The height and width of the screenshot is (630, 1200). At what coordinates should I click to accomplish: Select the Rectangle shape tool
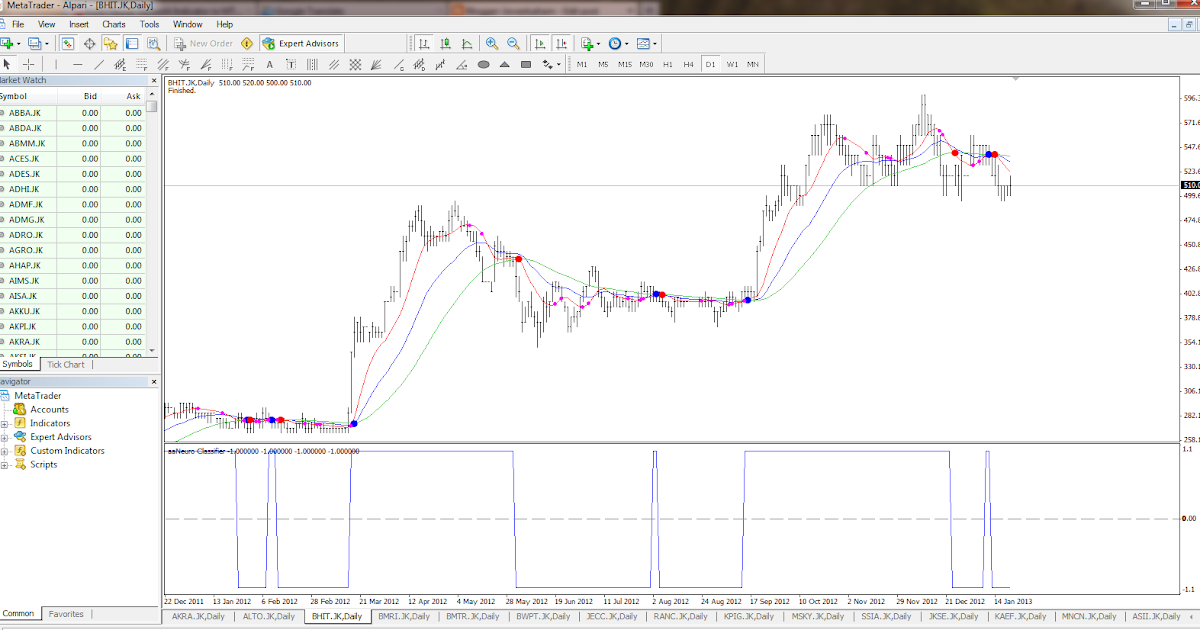tap(527, 64)
